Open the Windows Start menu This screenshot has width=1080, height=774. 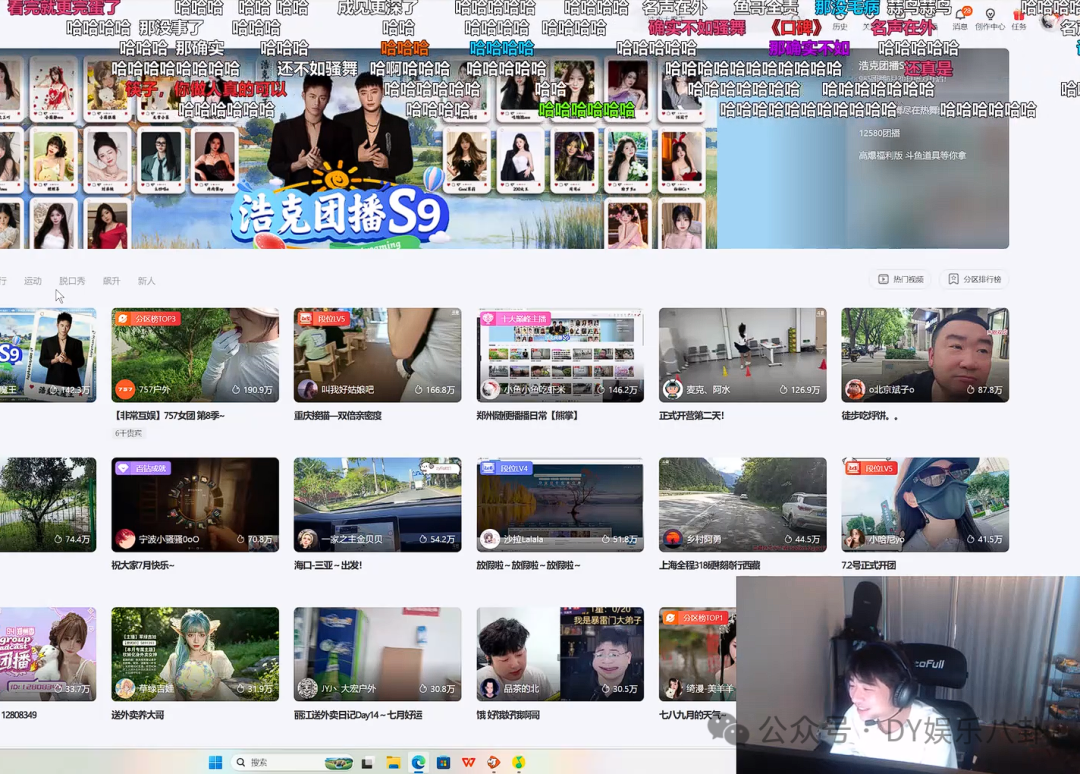[216, 762]
